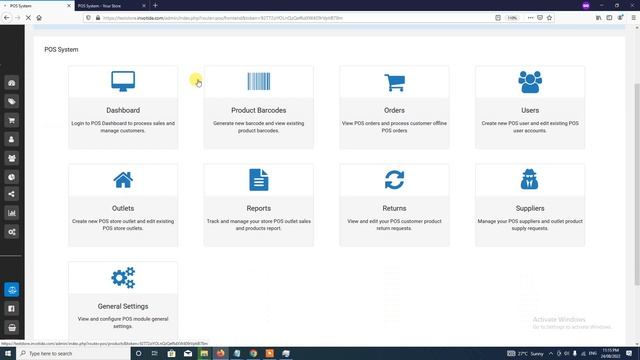Viewport: 640px width, 360px height.
Task: Open the sidebar pie chart icon
Action: pos(11,177)
